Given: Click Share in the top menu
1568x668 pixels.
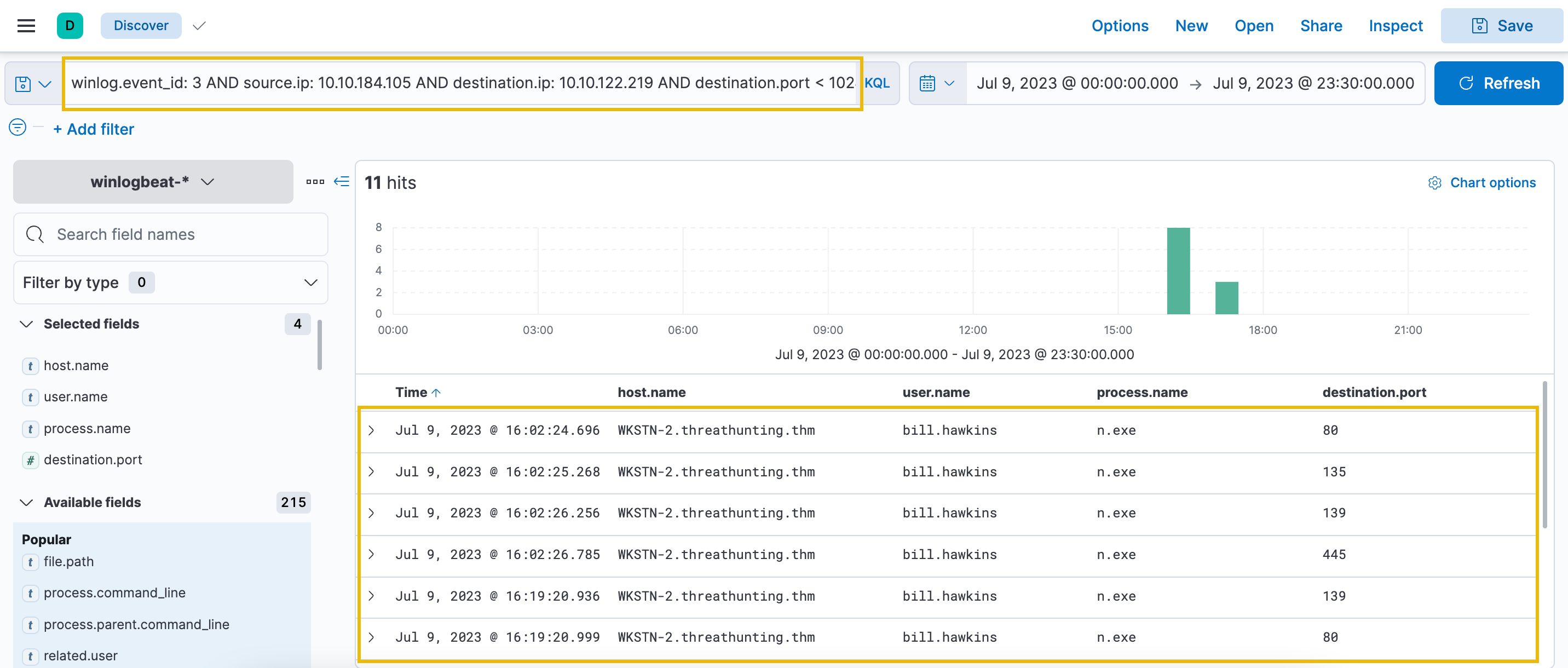Looking at the screenshot, I should click(1320, 26).
